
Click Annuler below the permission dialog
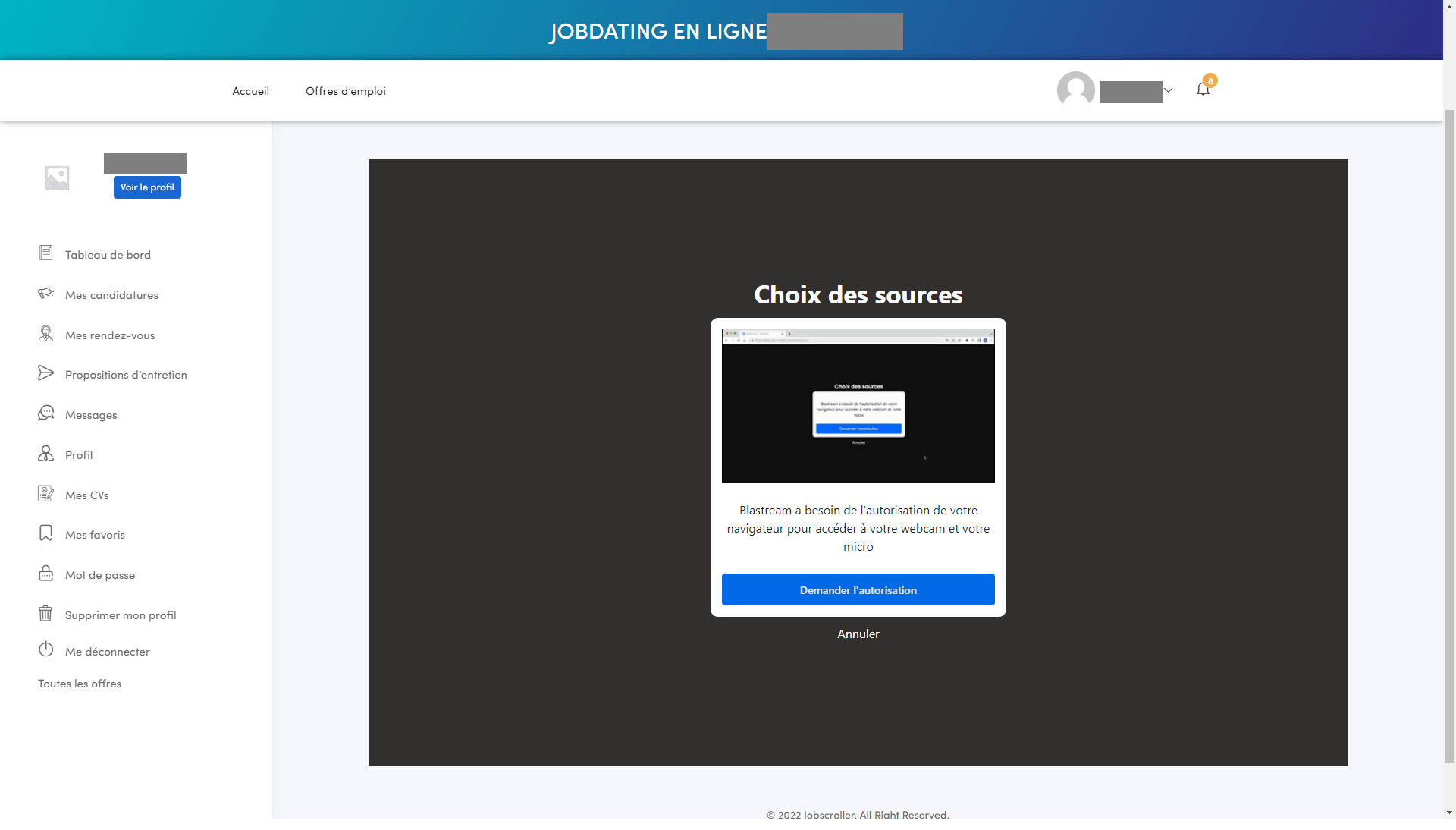[x=858, y=634]
